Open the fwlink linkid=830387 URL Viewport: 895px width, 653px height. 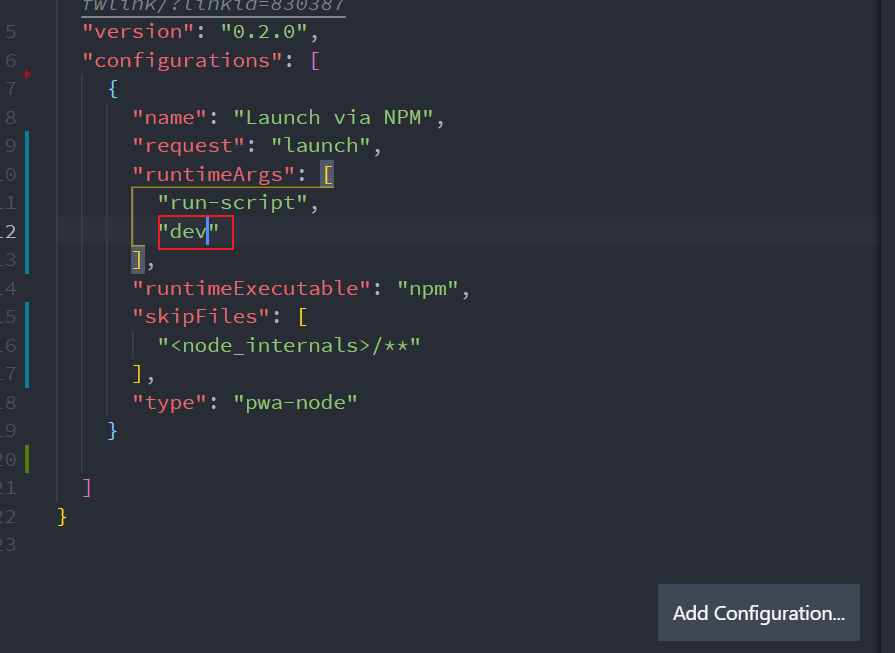[213, 7]
